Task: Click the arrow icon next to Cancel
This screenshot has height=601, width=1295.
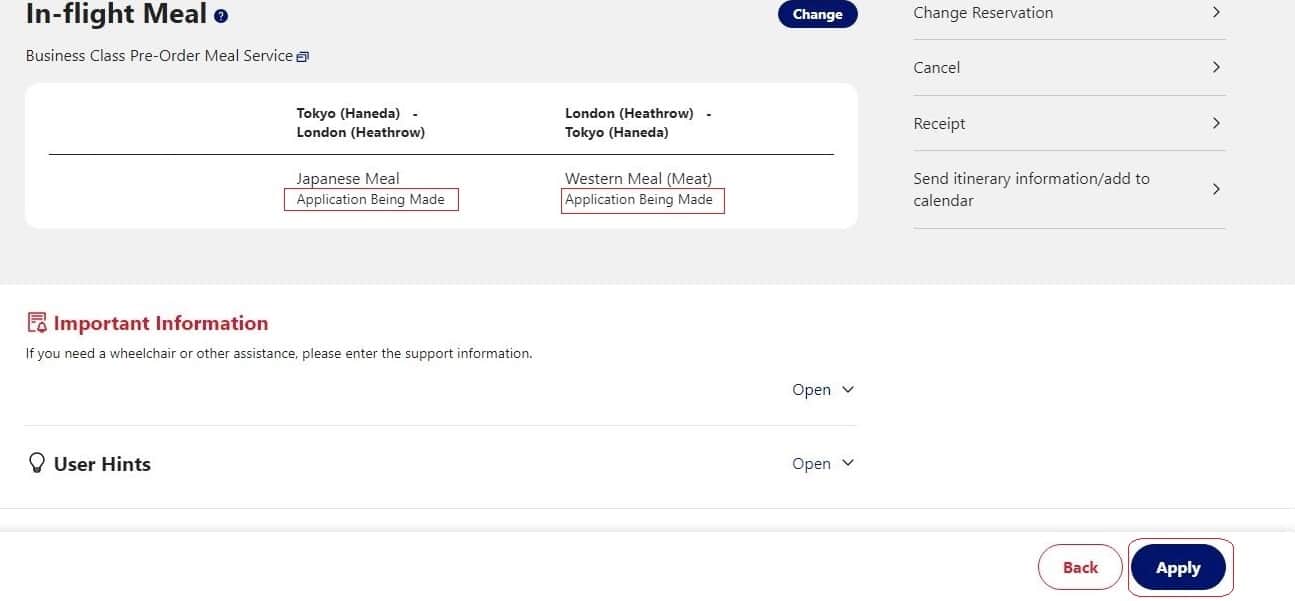Action: (x=1216, y=67)
